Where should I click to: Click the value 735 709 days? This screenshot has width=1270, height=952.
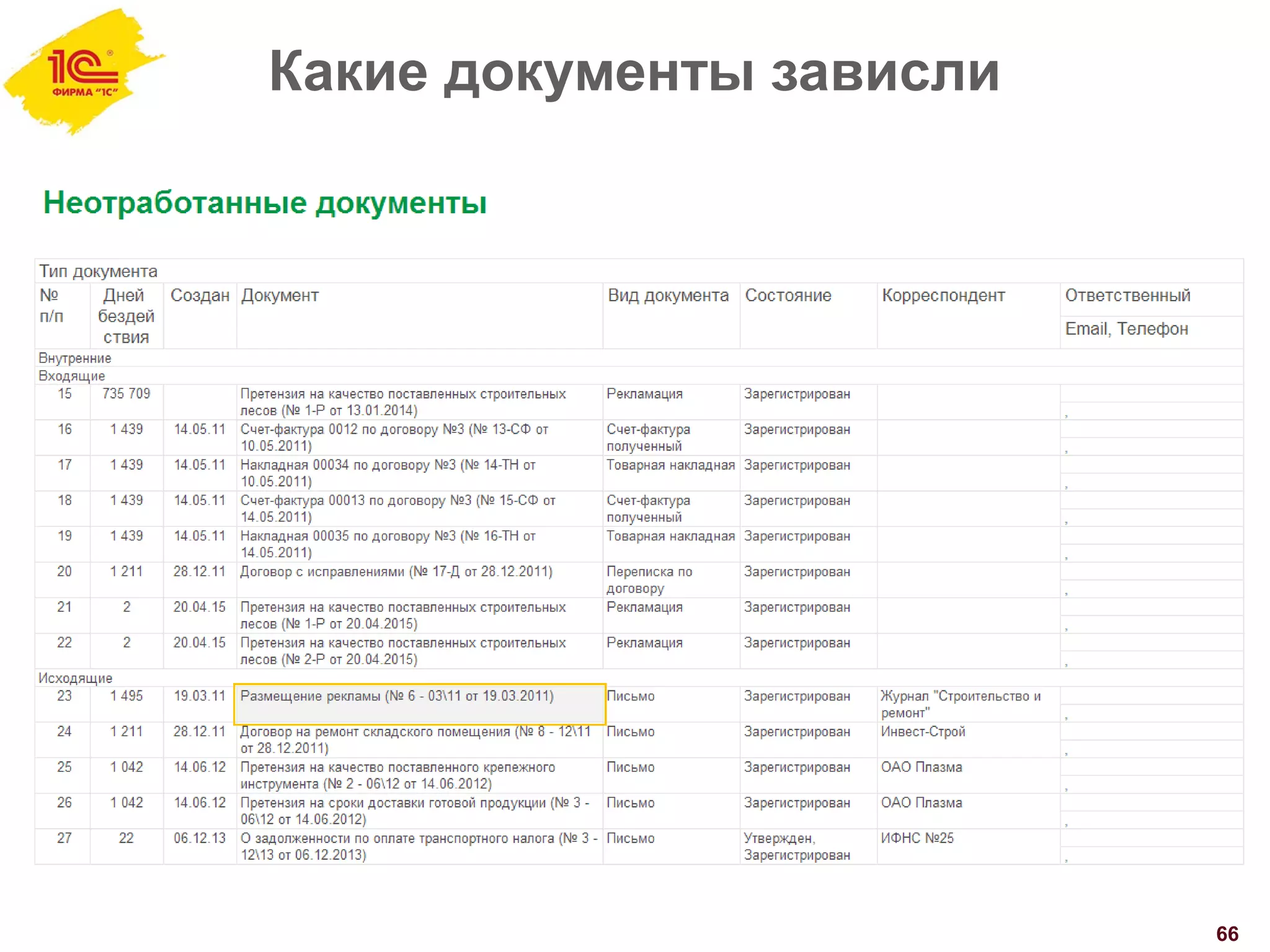click(127, 394)
